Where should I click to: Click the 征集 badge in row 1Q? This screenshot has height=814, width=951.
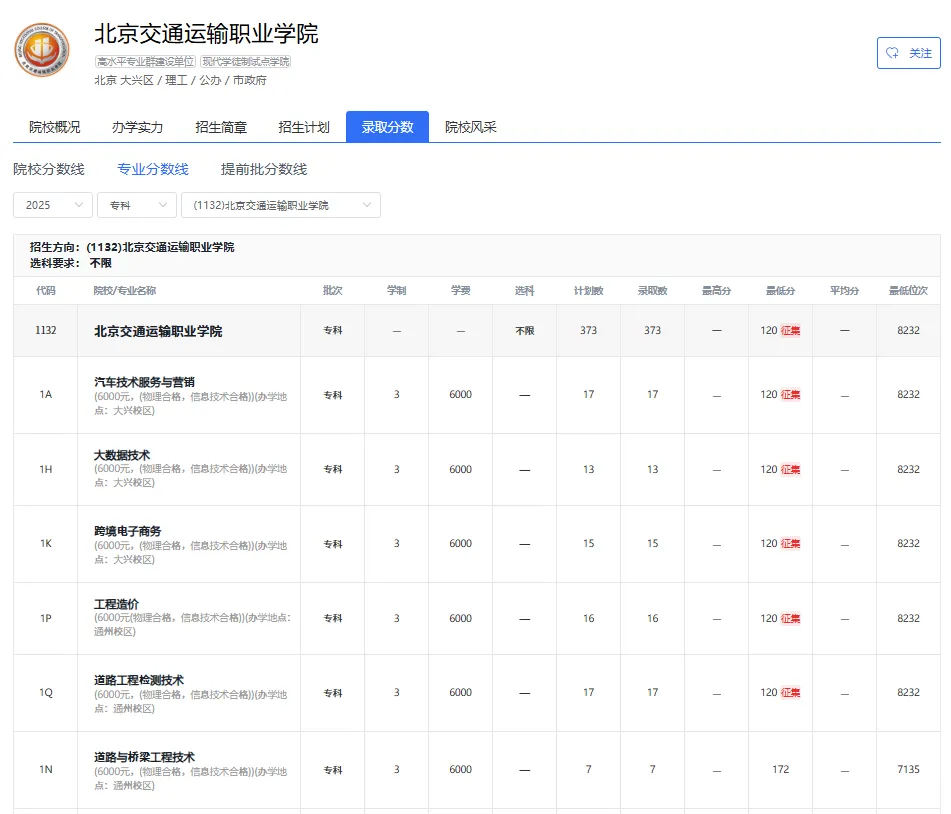(x=790, y=693)
